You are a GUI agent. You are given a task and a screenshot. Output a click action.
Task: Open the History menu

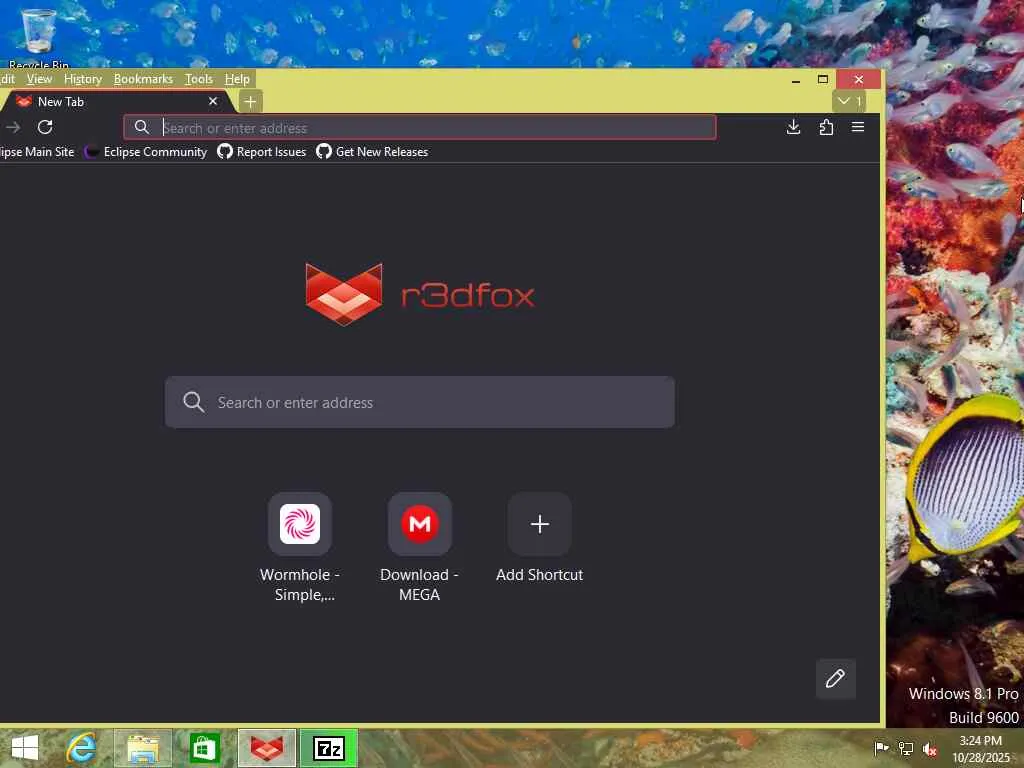pos(83,79)
